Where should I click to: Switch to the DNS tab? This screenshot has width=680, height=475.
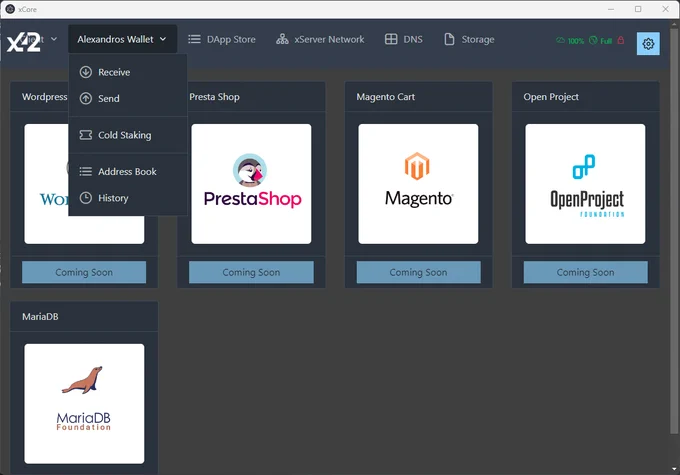pos(403,39)
